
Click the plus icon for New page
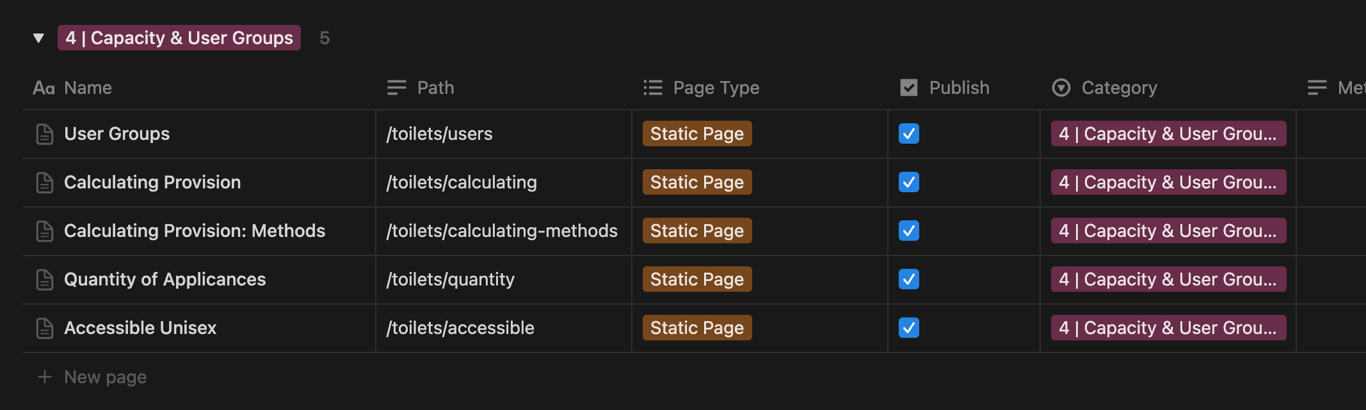coord(44,377)
